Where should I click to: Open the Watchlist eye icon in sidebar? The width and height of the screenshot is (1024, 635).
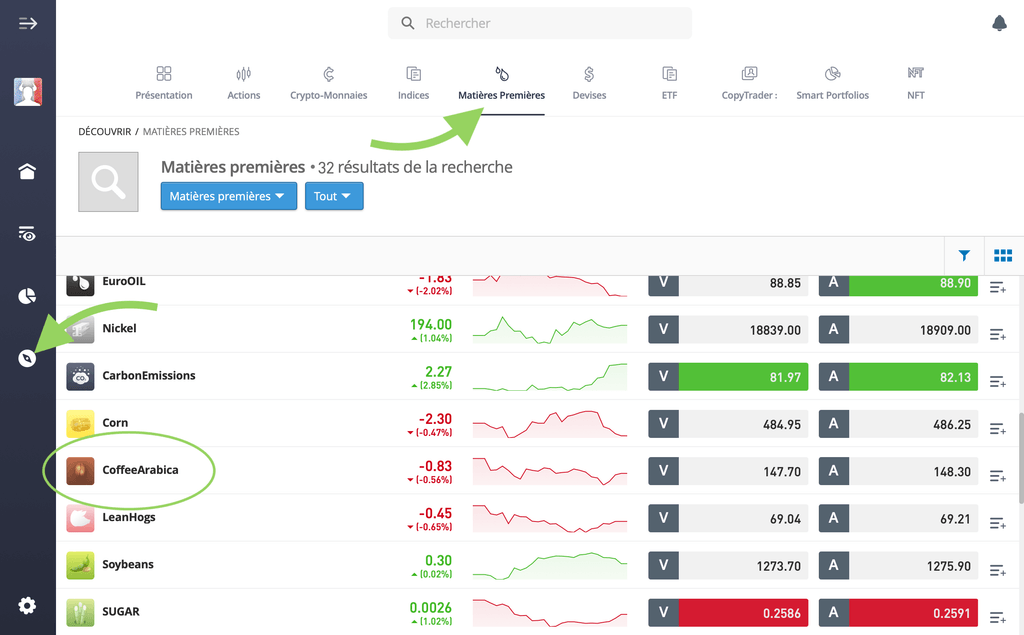pyautogui.click(x=27, y=233)
